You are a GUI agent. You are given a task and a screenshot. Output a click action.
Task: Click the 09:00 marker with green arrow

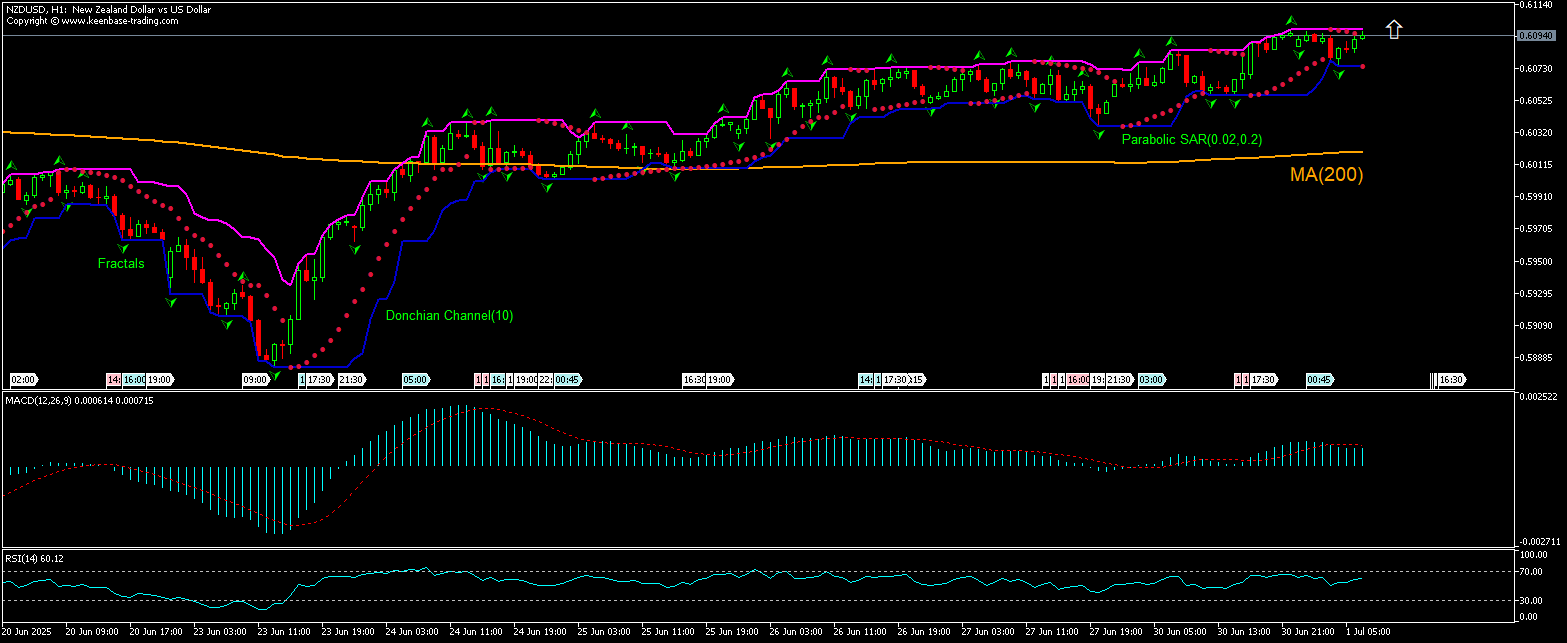pos(256,380)
